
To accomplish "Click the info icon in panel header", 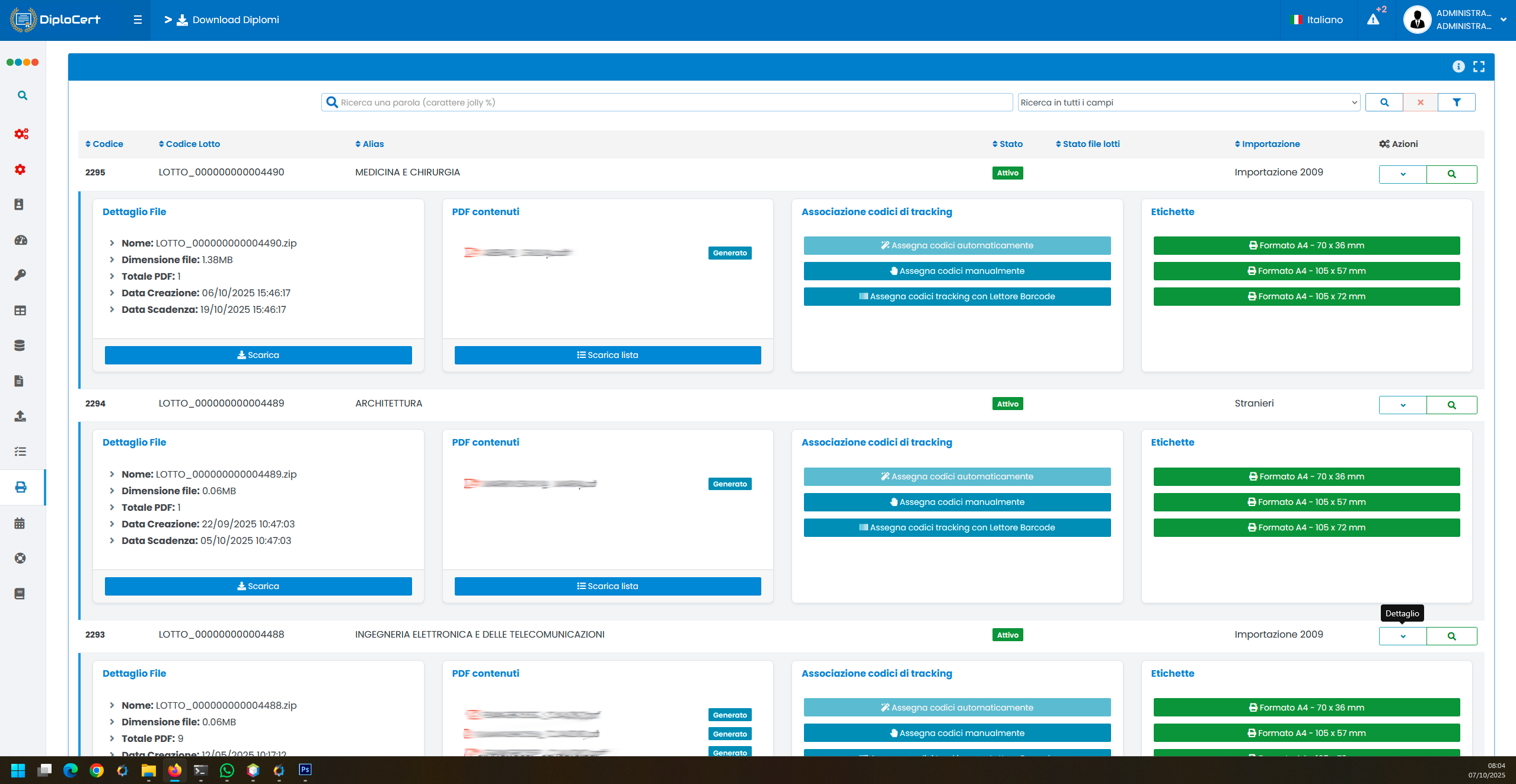I will [1458, 67].
